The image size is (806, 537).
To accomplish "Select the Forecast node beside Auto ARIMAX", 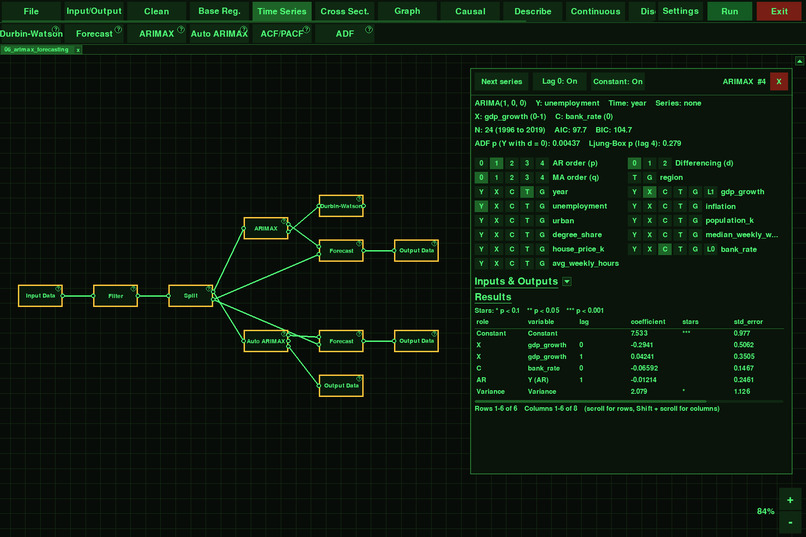I will point(341,341).
